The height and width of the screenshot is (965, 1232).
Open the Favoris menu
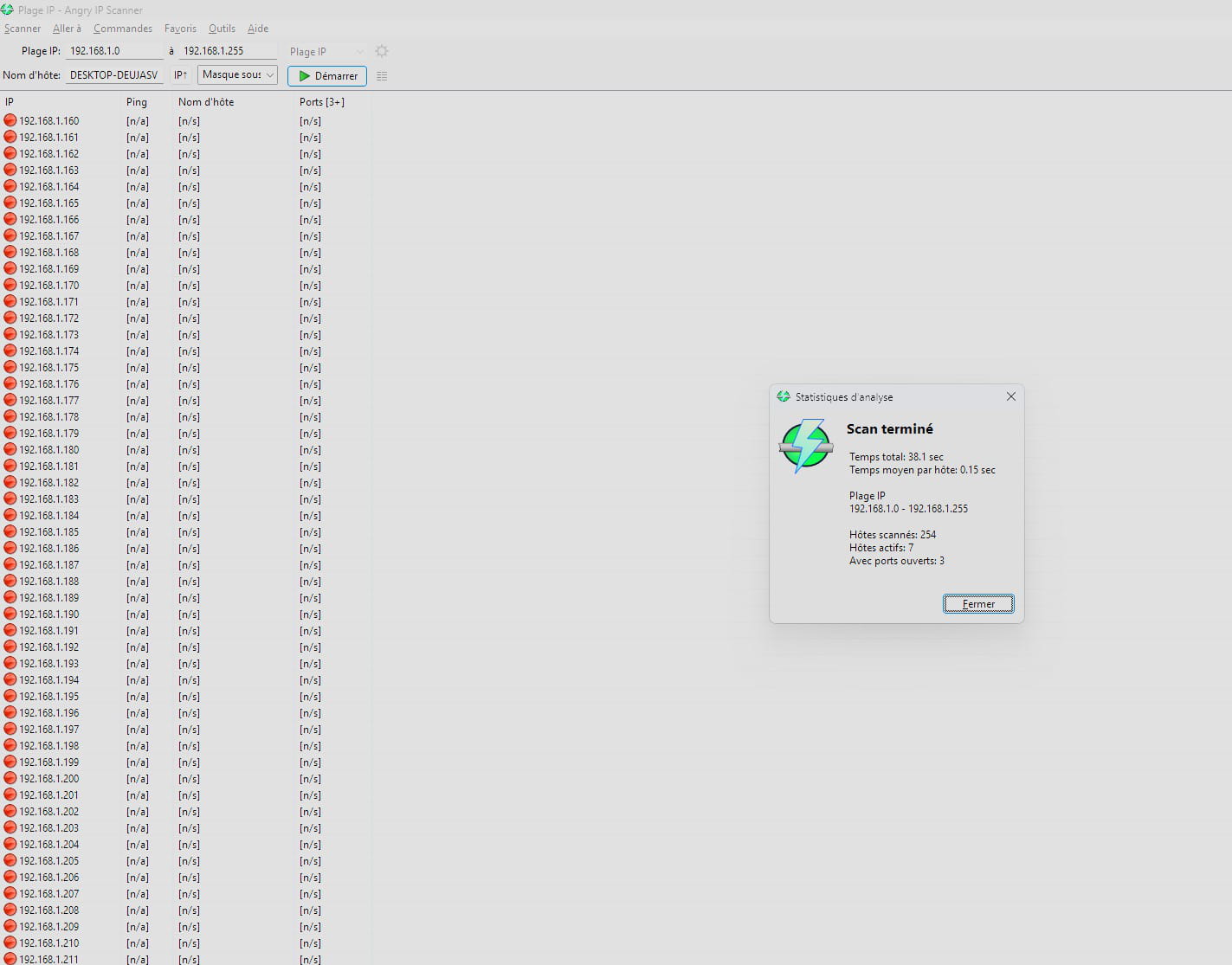[x=180, y=29]
